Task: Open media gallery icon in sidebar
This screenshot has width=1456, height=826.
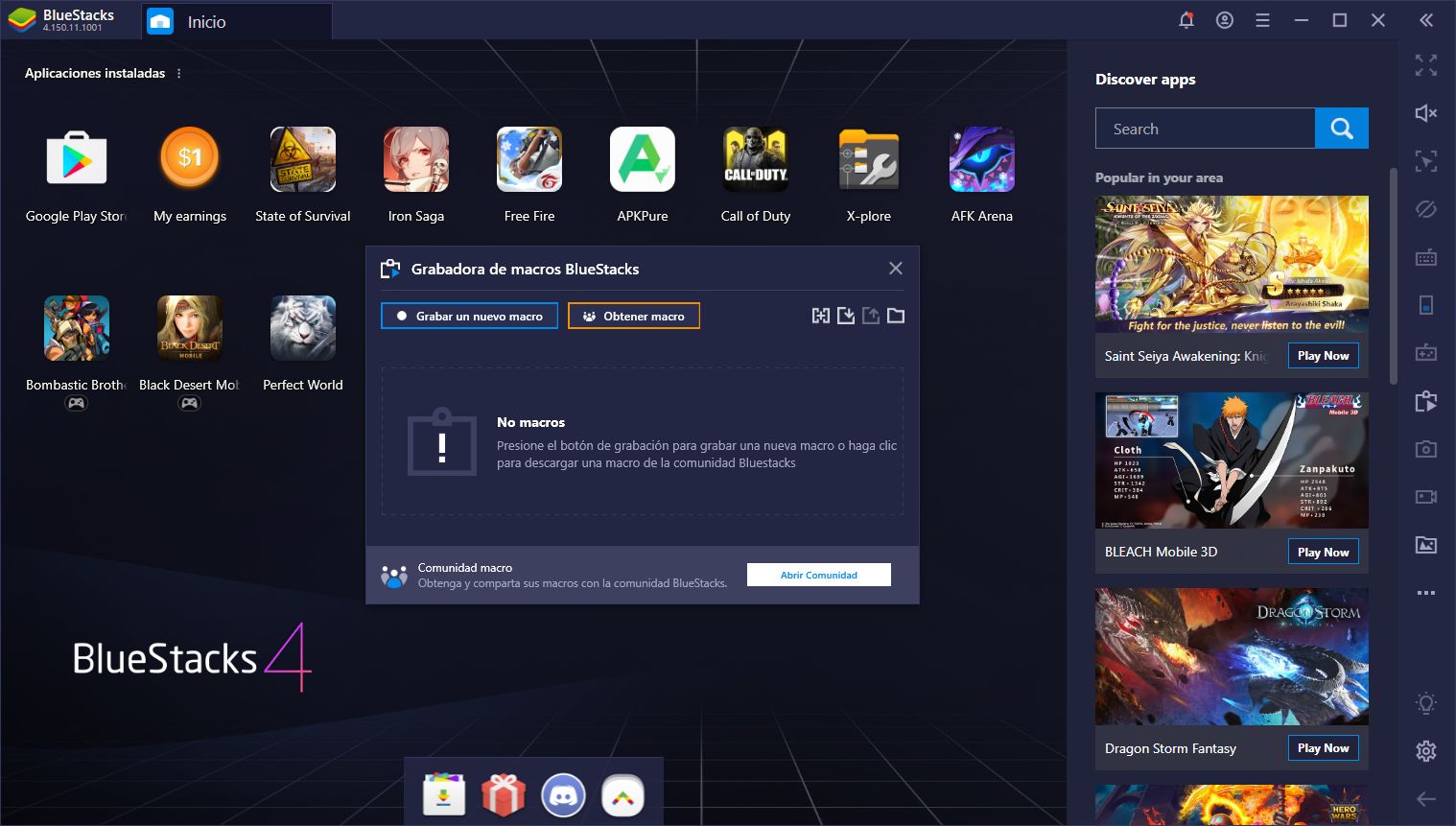Action: 1426,545
